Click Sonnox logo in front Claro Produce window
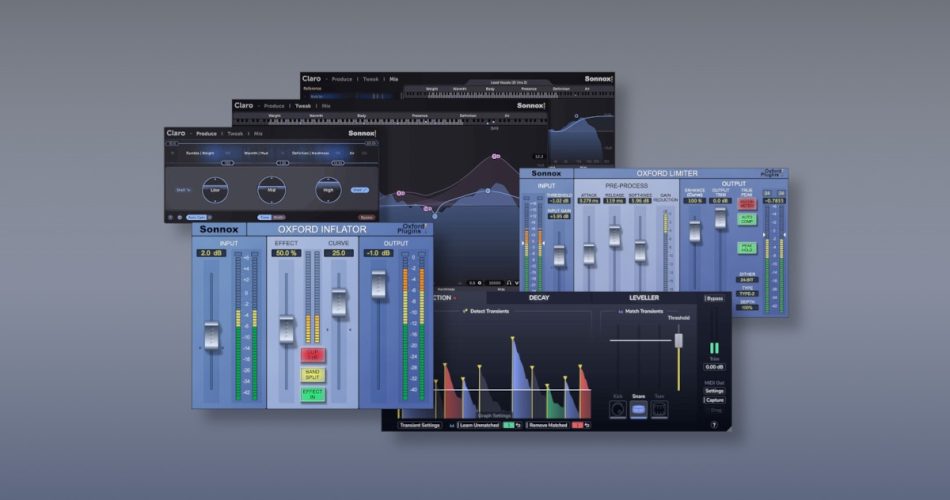 pos(362,133)
